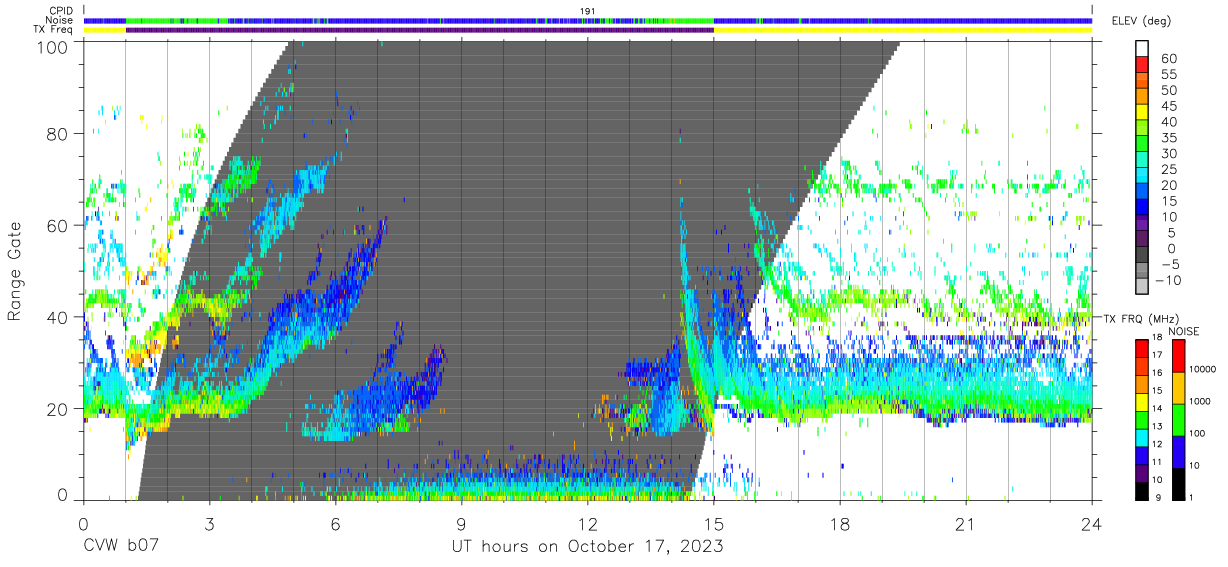Click the "80" tick on Range Gate axis
This screenshot has height=567, width=1228.
coord(59,134)
